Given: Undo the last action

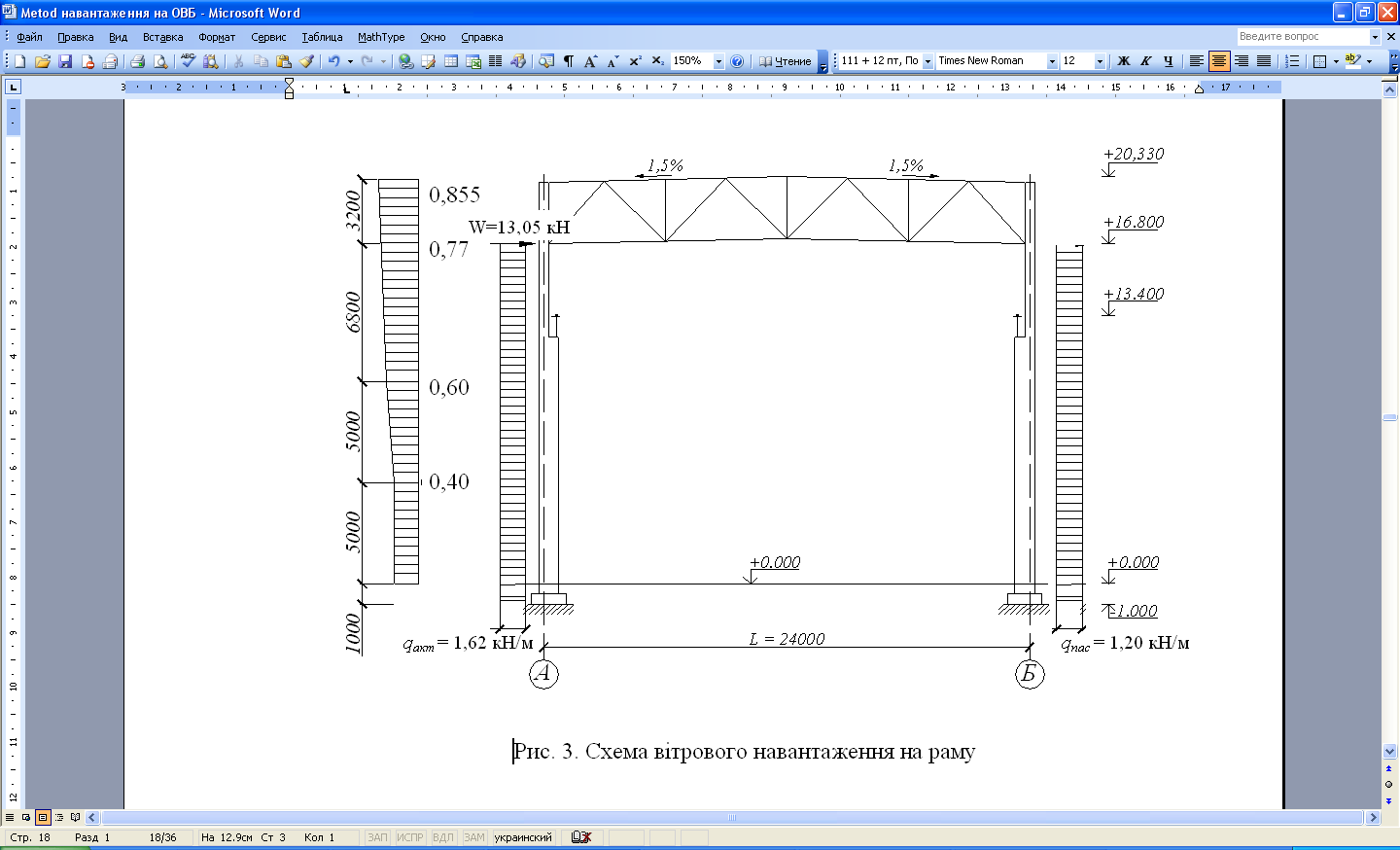Looking at the screenshot, I should (333, 61).
